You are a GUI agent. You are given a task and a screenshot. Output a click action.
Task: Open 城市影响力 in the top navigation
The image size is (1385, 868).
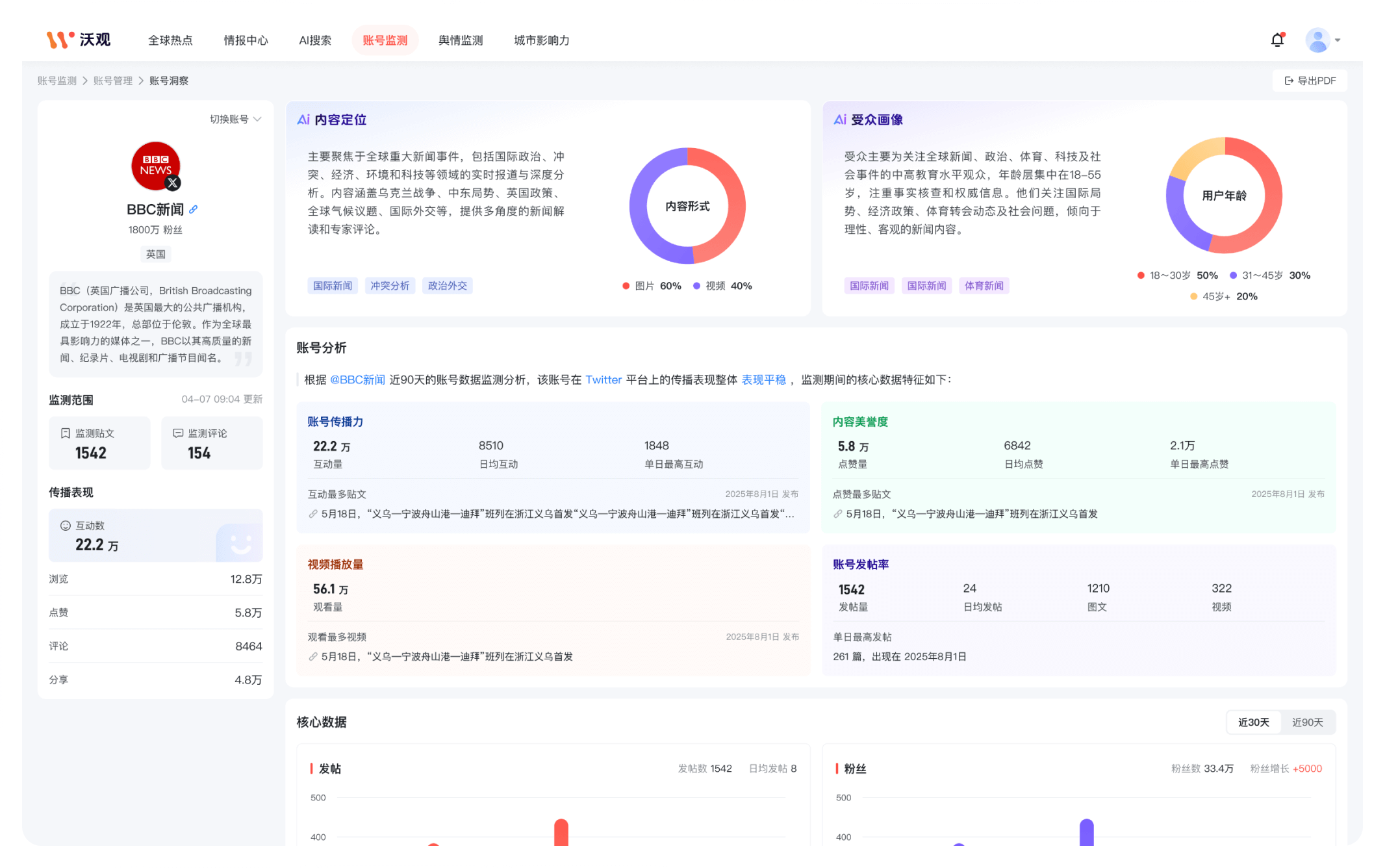542,40
